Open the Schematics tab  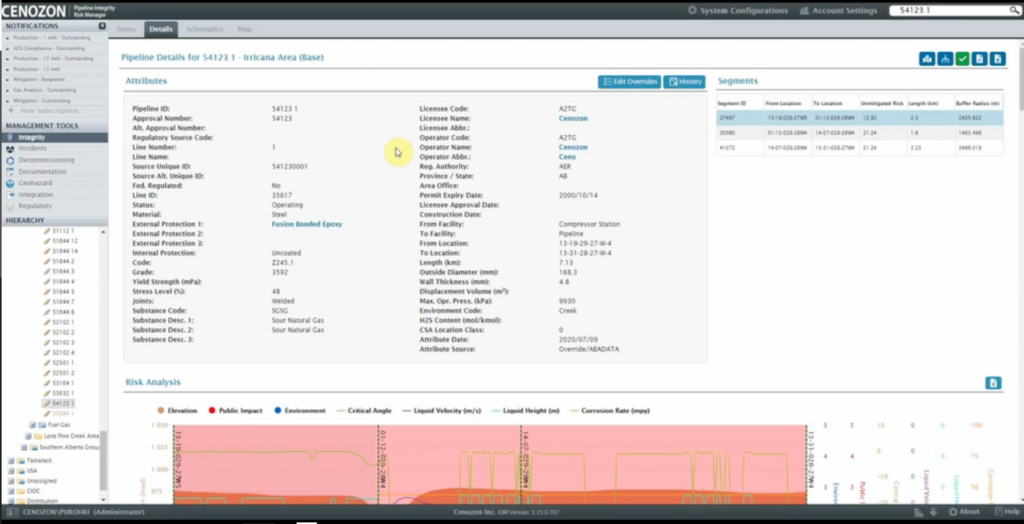(x=204, y=29)
